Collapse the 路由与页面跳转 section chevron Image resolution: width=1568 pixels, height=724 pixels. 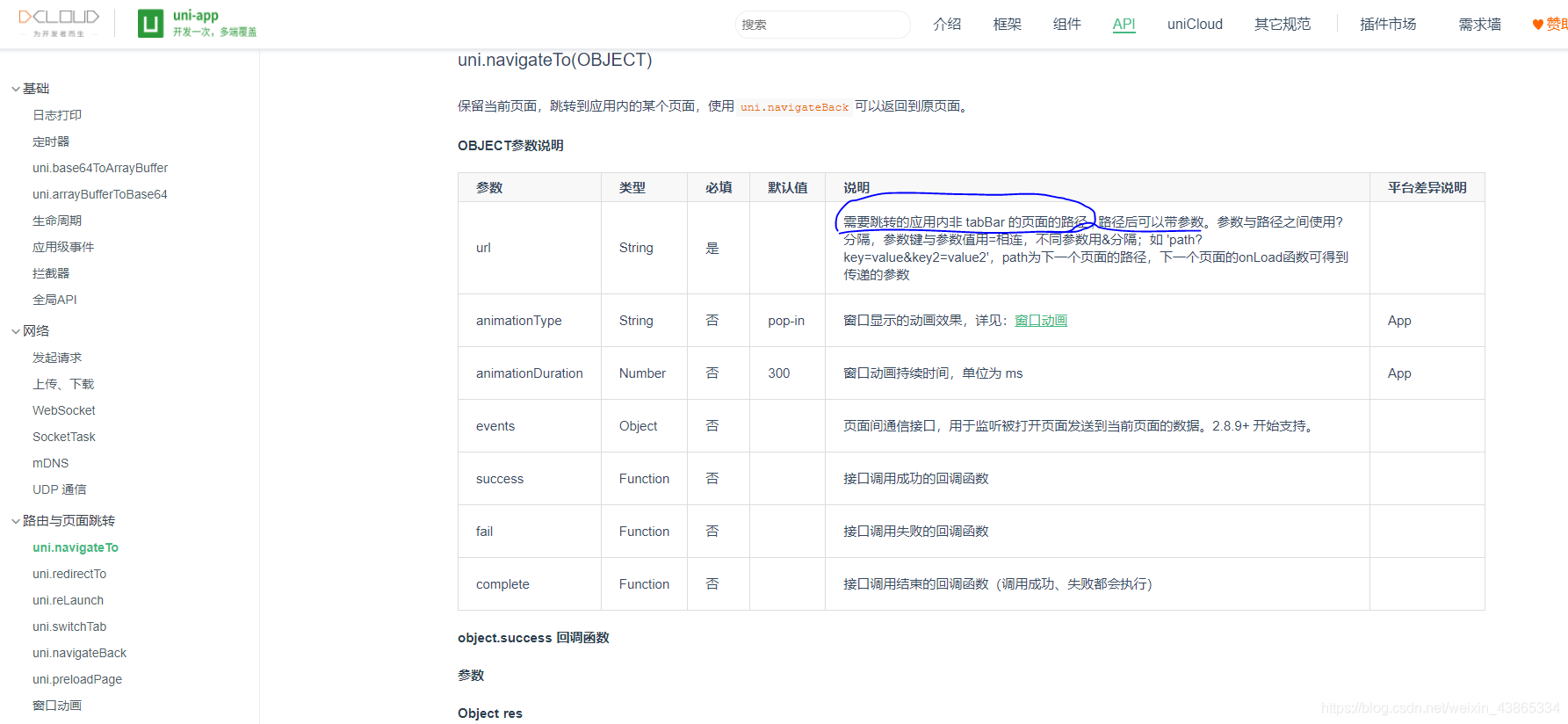tap(16, 521)
